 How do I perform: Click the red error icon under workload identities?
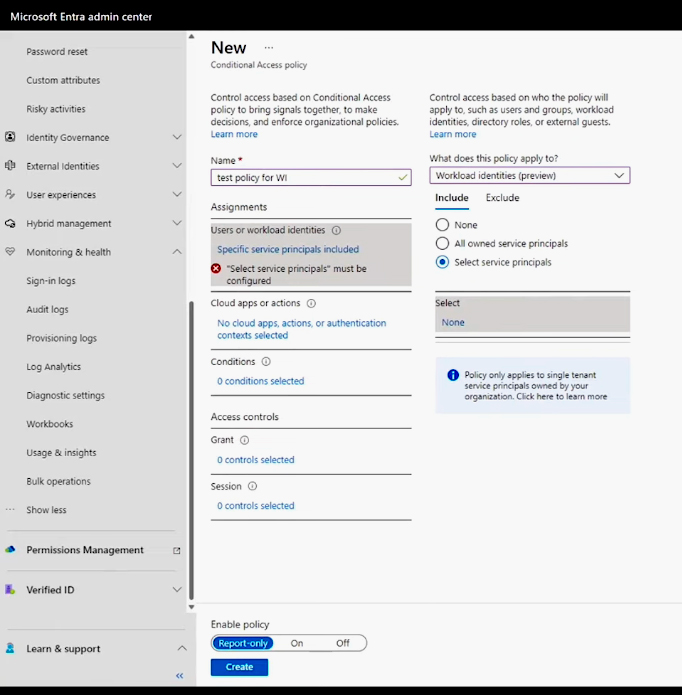coord(216,269)
